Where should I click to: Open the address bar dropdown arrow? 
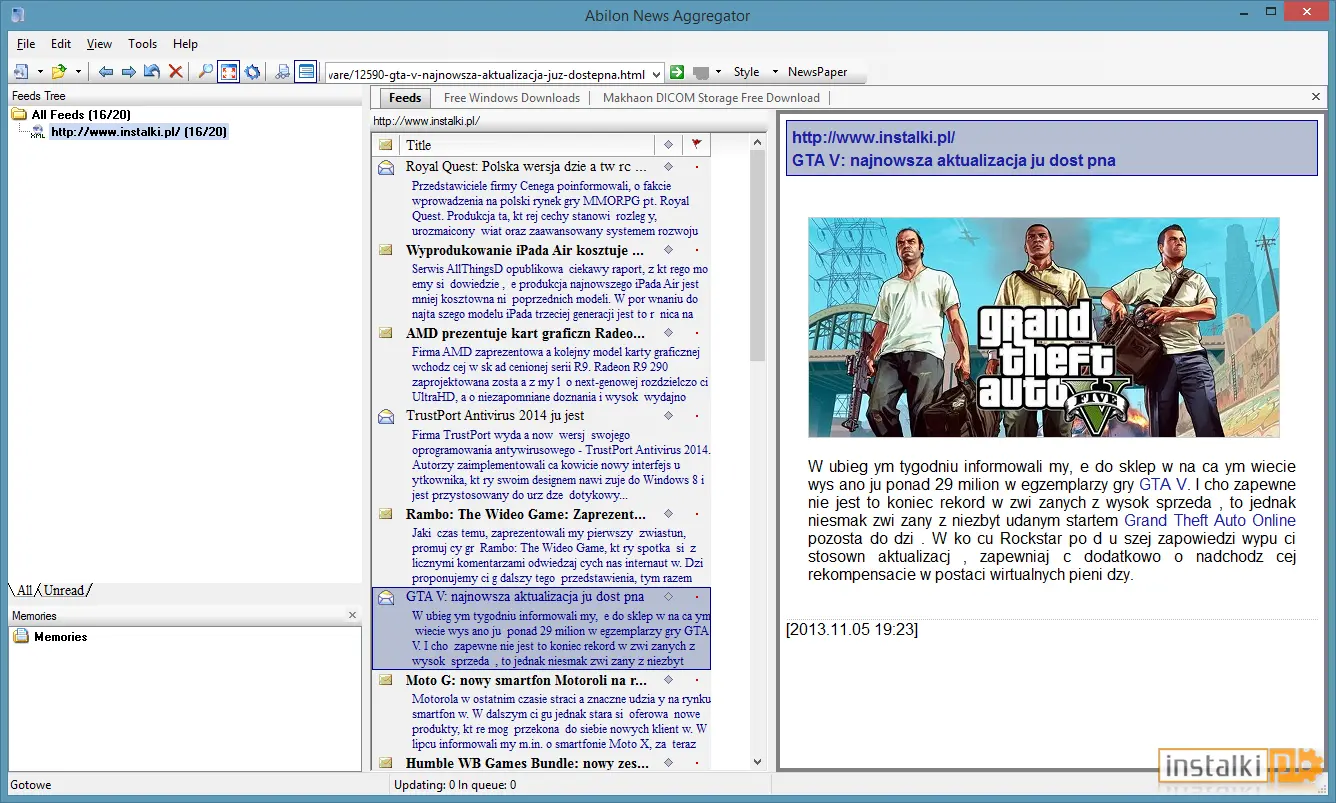coord(657,73)
